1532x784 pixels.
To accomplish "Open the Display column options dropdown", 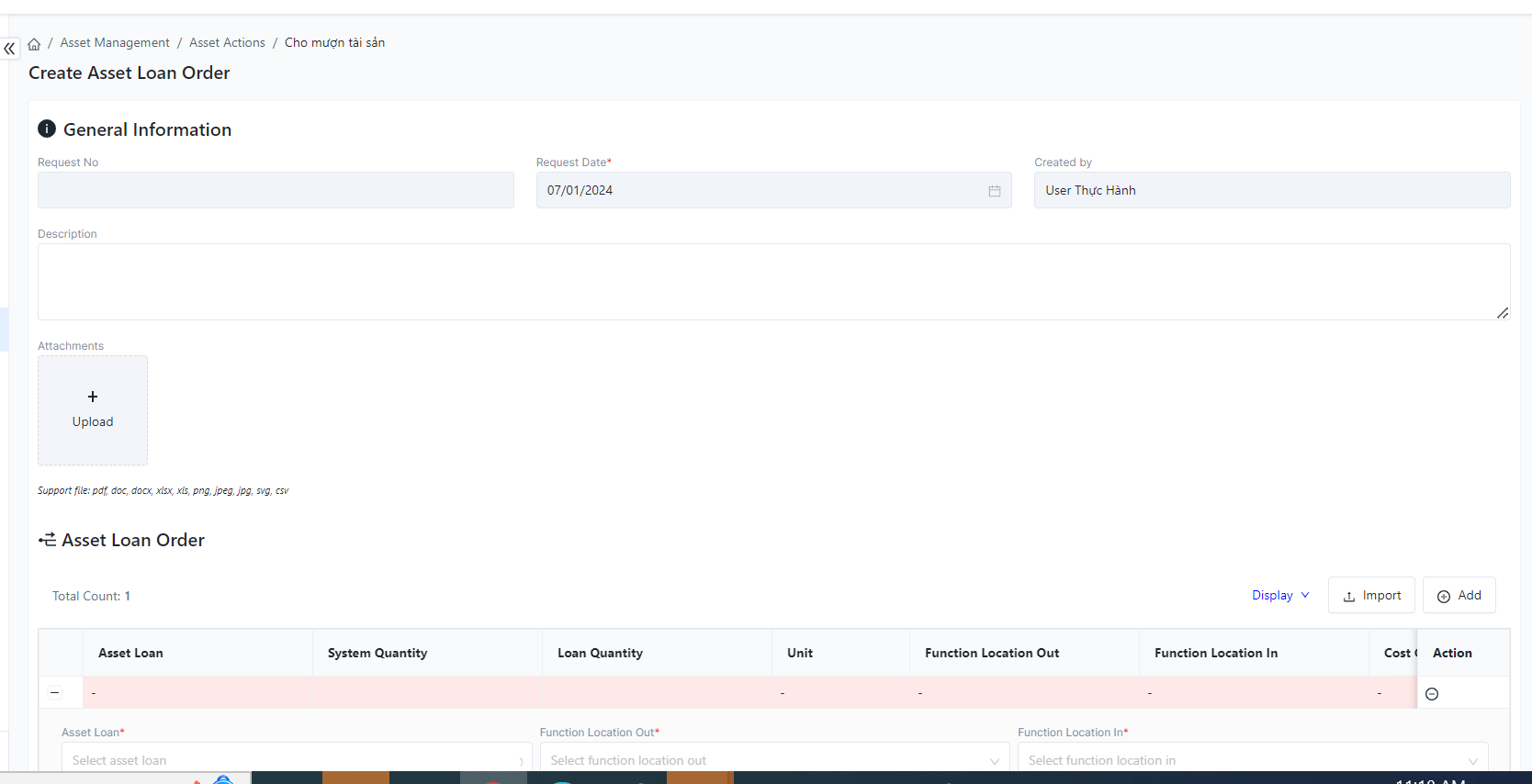I will pos(1280,596).
